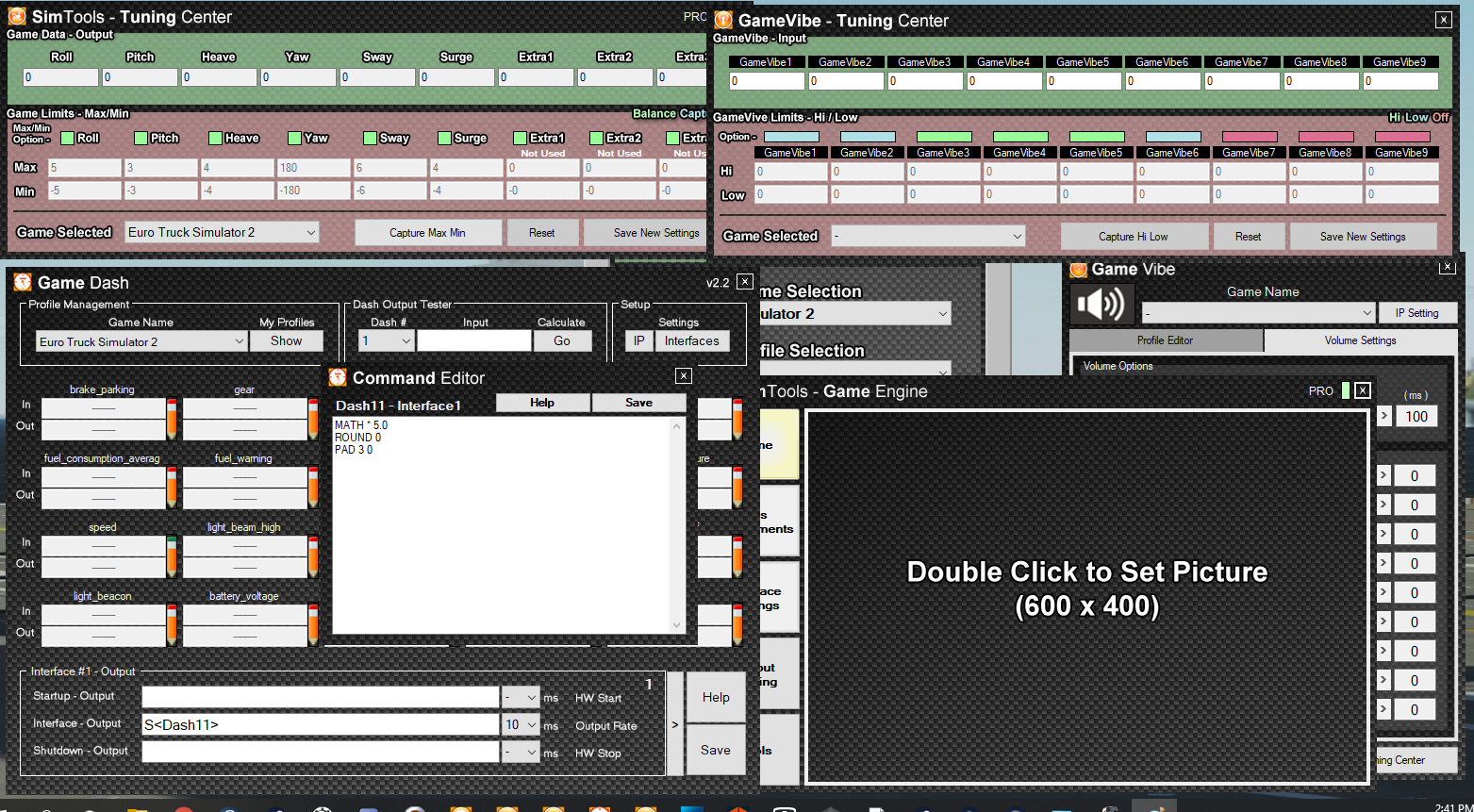The width and height of the screenshot is (1474, 812).
Task: Click Save New Settings in GameVibe Tuning Center
Action: pyautogui.click(x=1363, y=237)
